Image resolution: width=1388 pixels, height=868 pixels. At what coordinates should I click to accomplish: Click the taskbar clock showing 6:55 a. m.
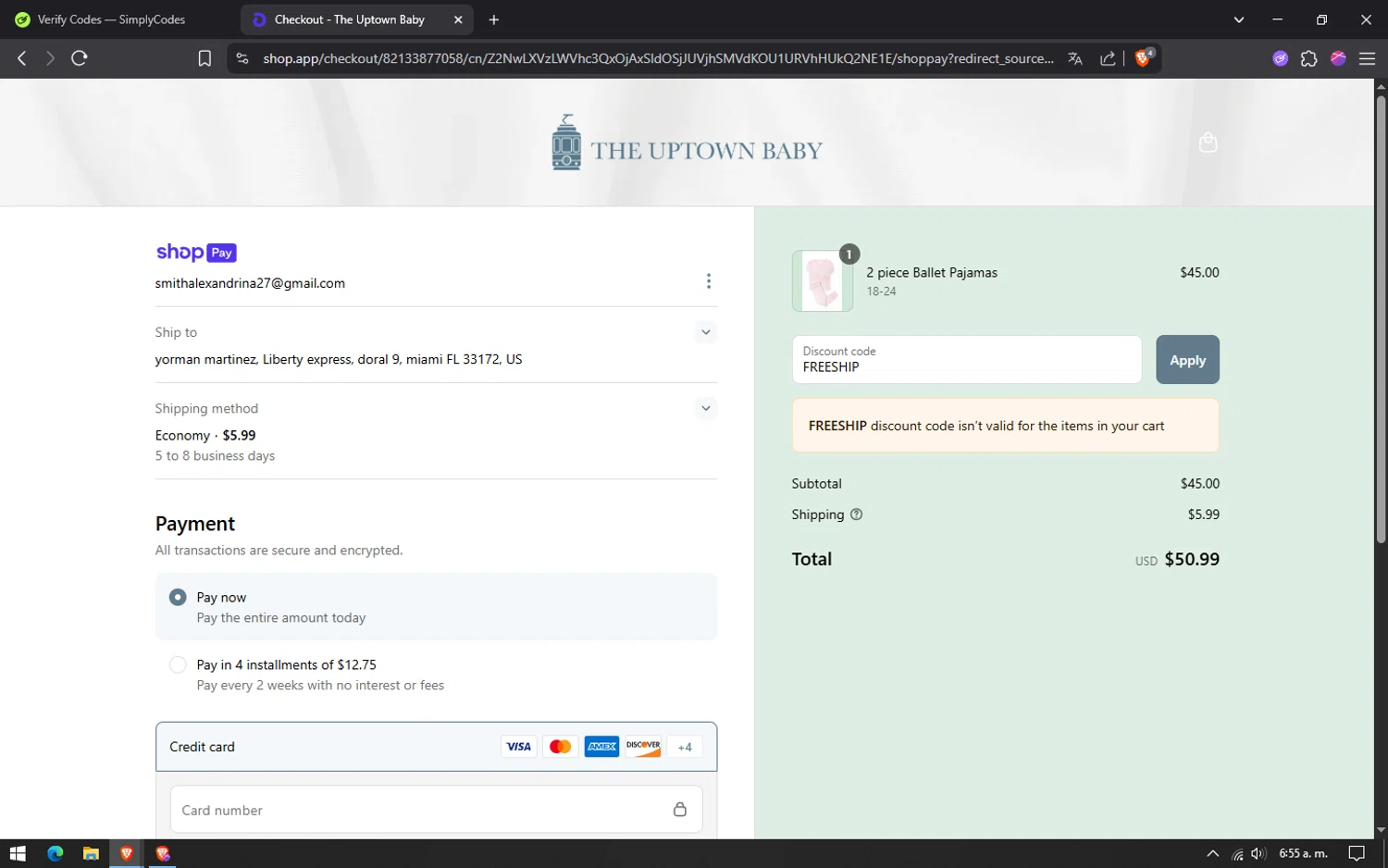(x=1303, y=853)
